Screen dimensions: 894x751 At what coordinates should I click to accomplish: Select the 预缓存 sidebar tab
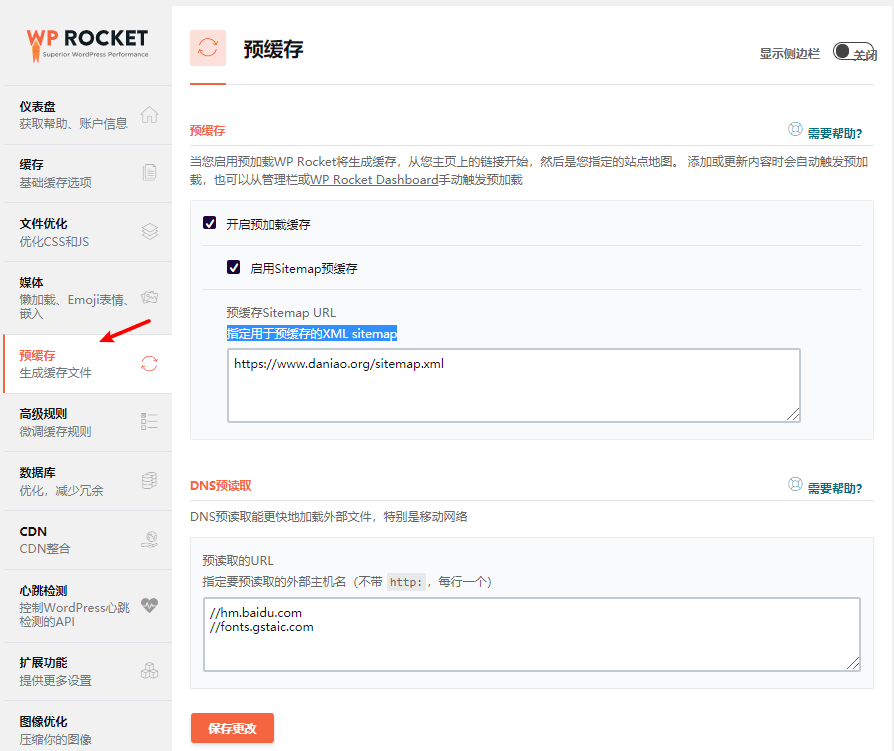88,364
